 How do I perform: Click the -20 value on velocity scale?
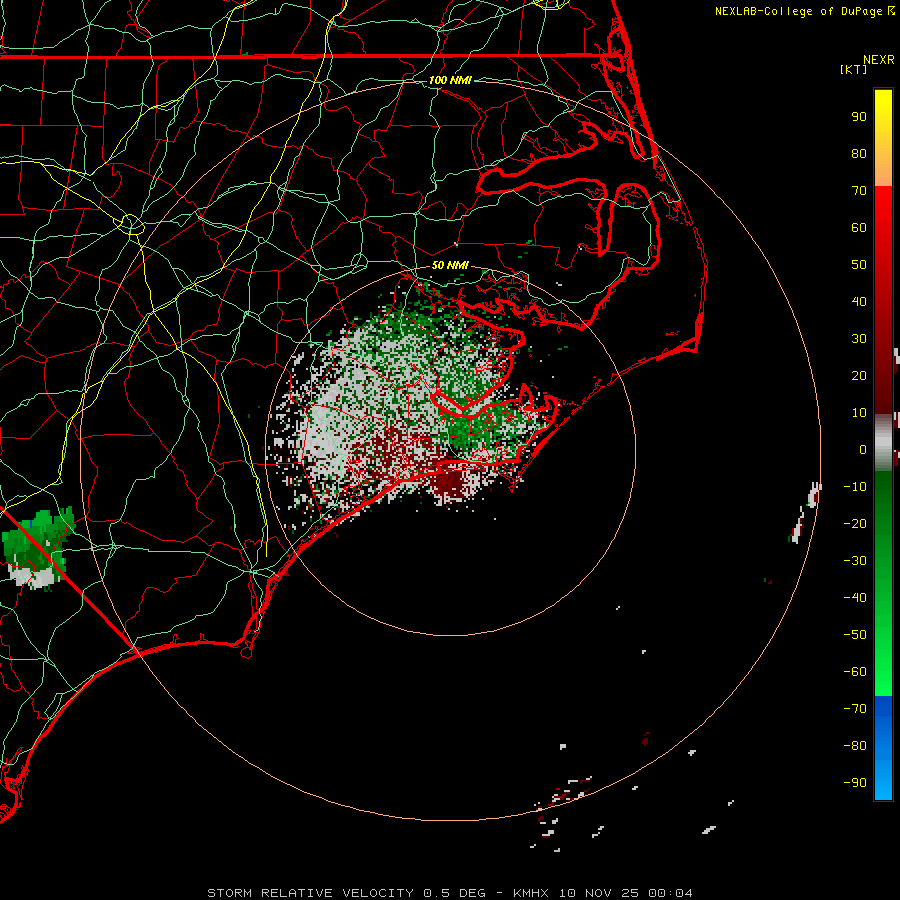coord(855,523)
